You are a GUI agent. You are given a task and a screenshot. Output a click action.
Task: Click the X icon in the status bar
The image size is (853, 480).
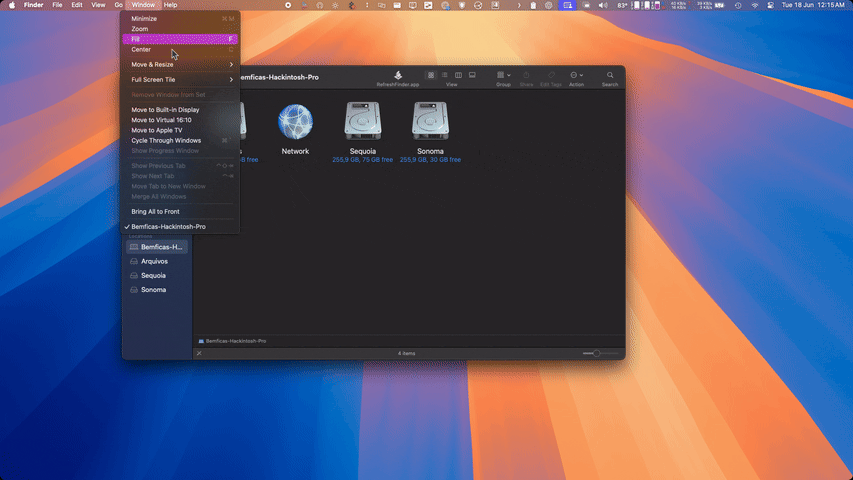tap(199, 353)
